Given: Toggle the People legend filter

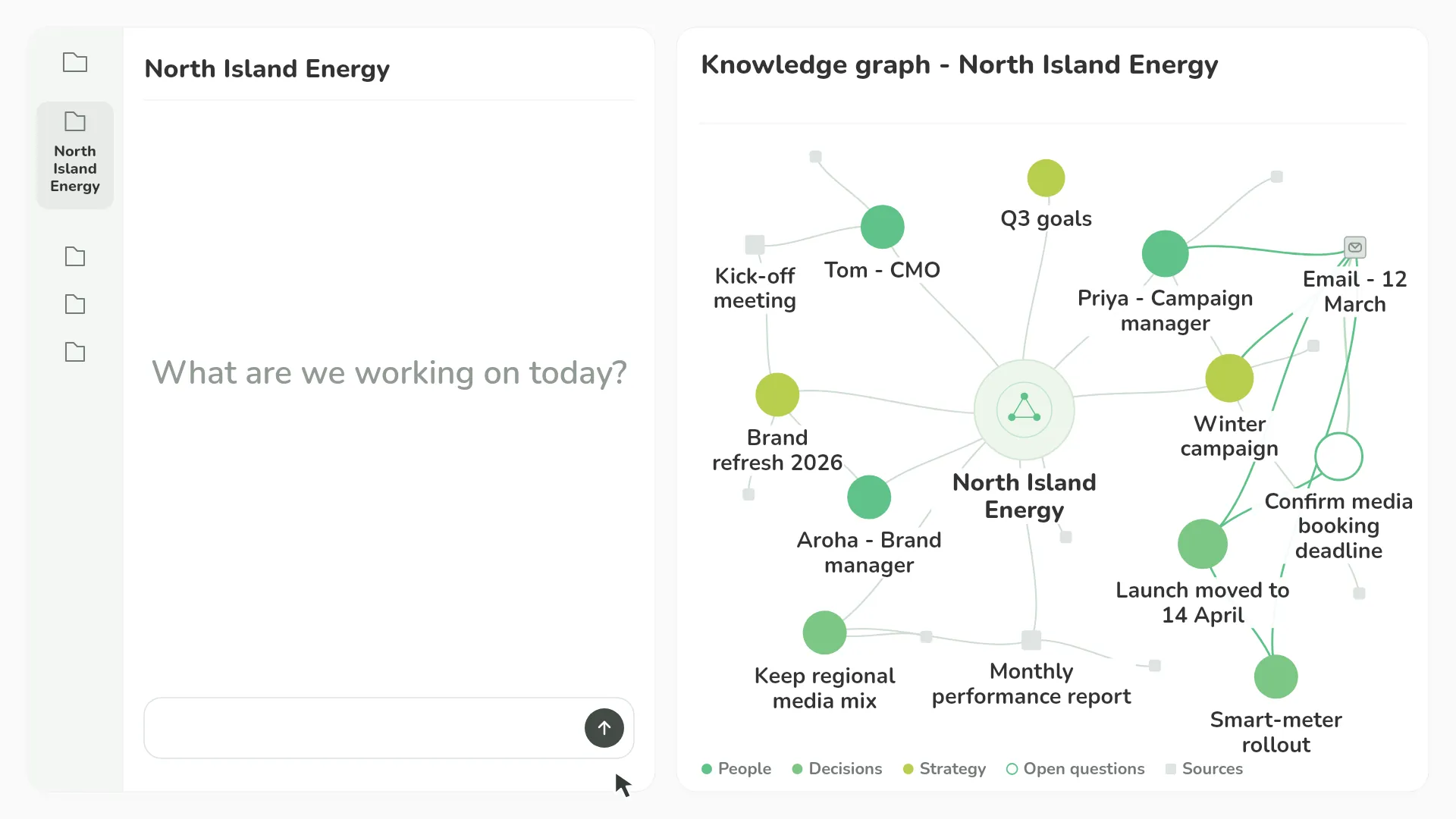Looking at the screenshot, I should coord(736,769).
